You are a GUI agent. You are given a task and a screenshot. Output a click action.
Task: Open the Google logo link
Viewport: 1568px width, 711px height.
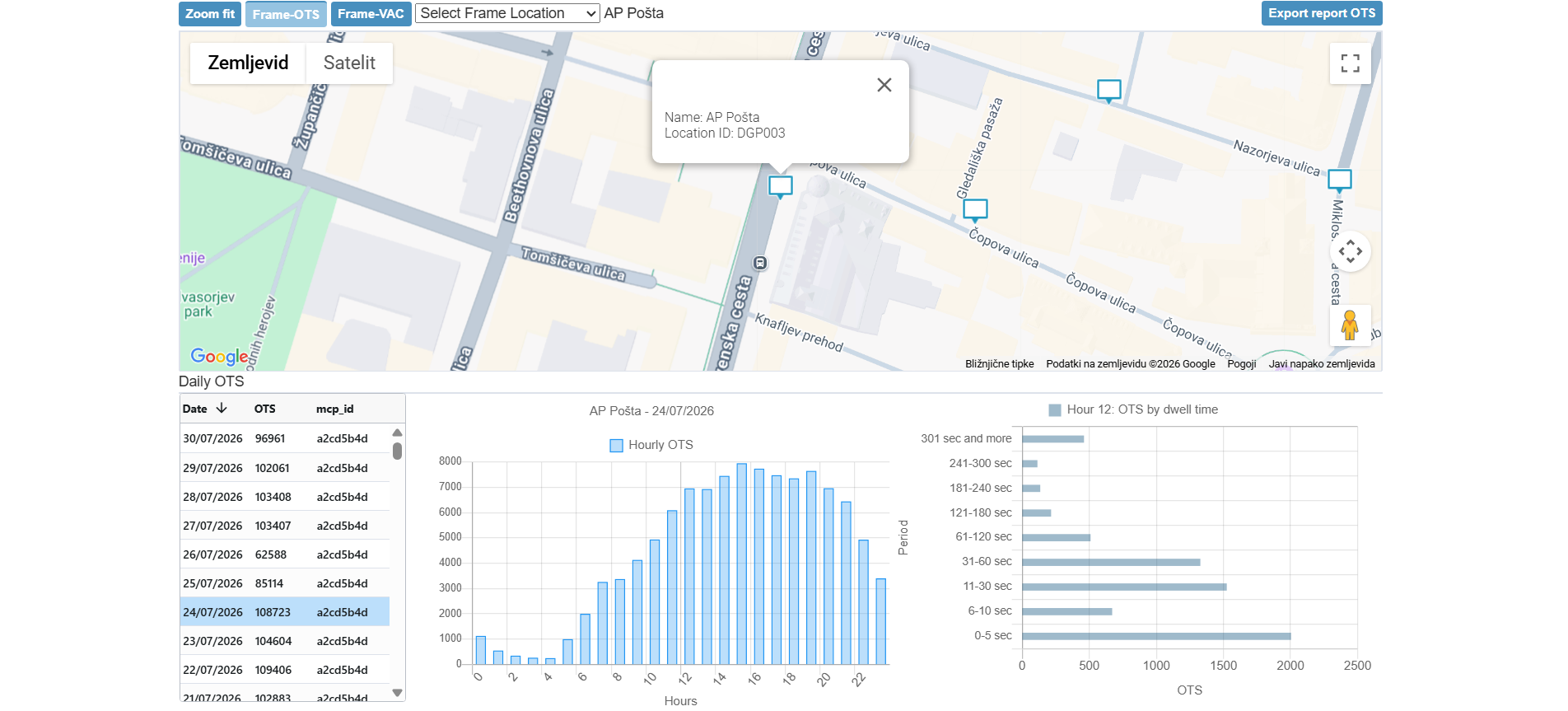pyautogui.click(x=219, y=356)
